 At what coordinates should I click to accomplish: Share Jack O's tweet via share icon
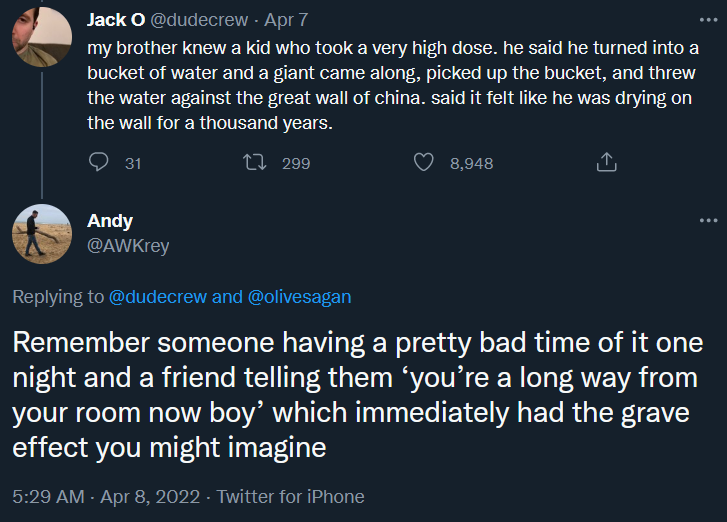(x=606, y=163)
